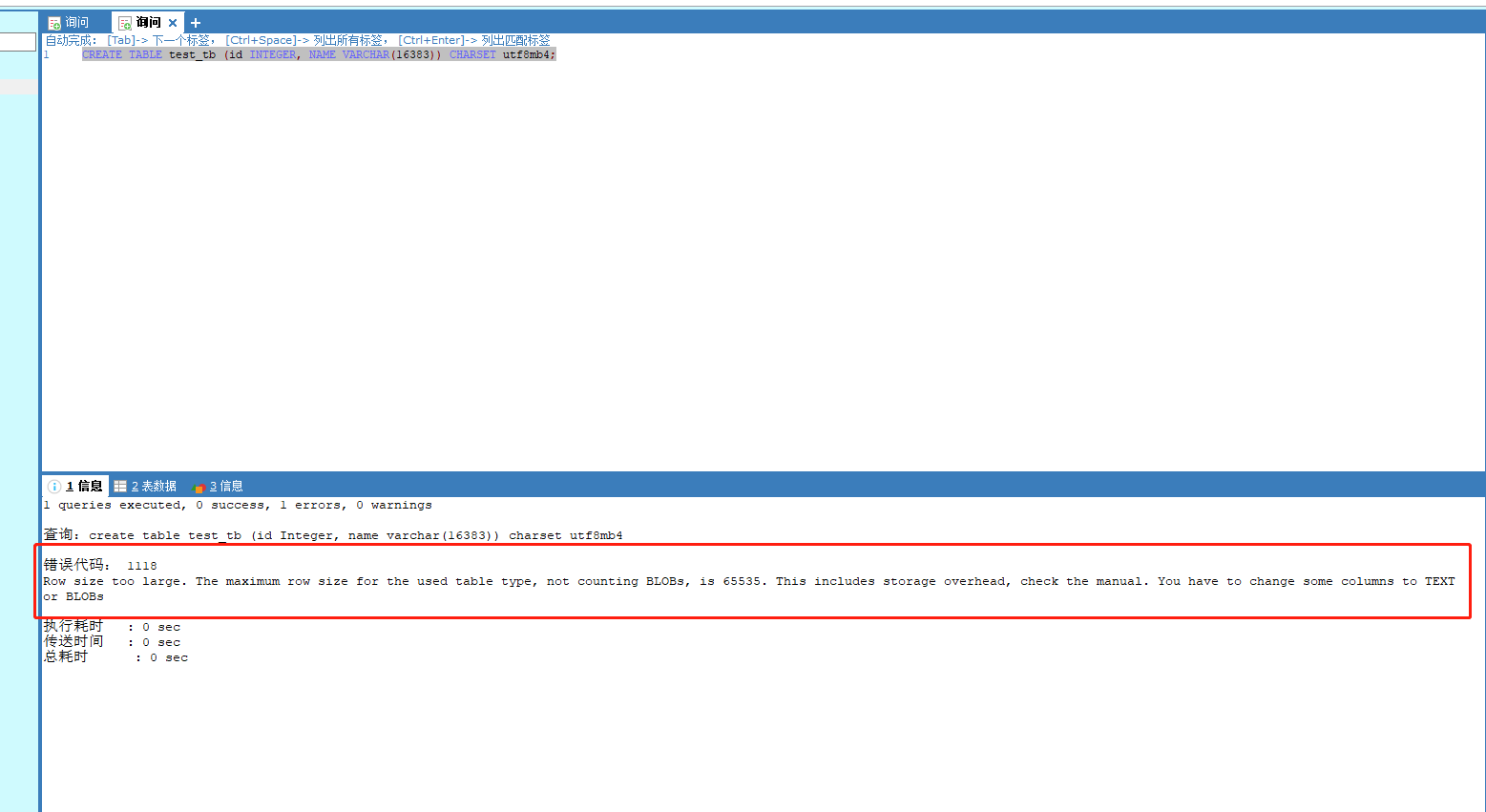Screen dimensions: 1486x812
Task: Click the 'Row size too large' error message
Action: pyautogui.click(x=749, y=581)
